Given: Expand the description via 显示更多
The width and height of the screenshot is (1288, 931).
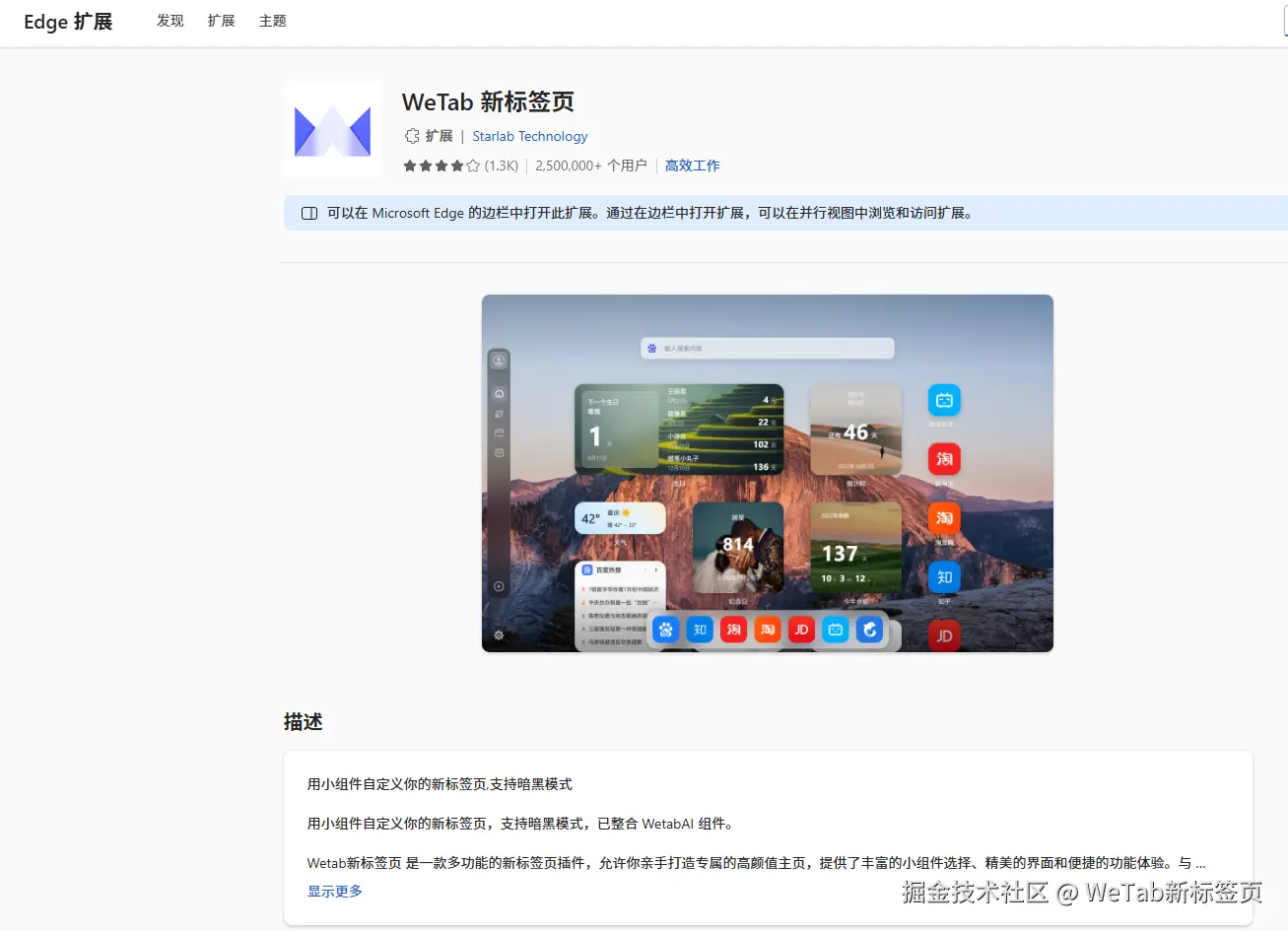Looking at the screenshot, I should point(333,890).
